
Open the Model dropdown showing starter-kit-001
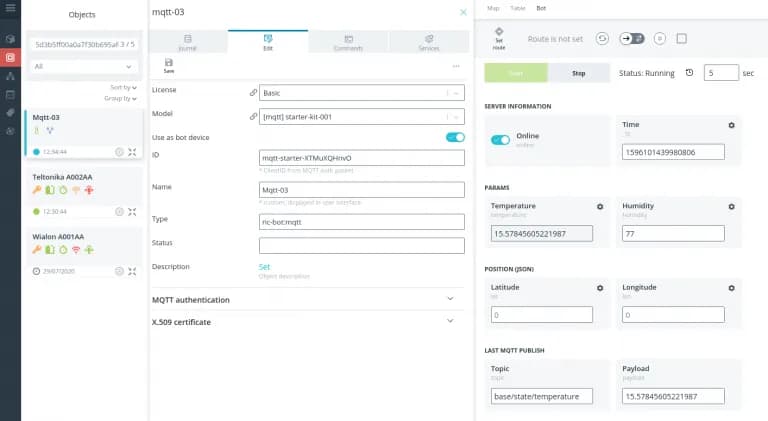(362, 116)
